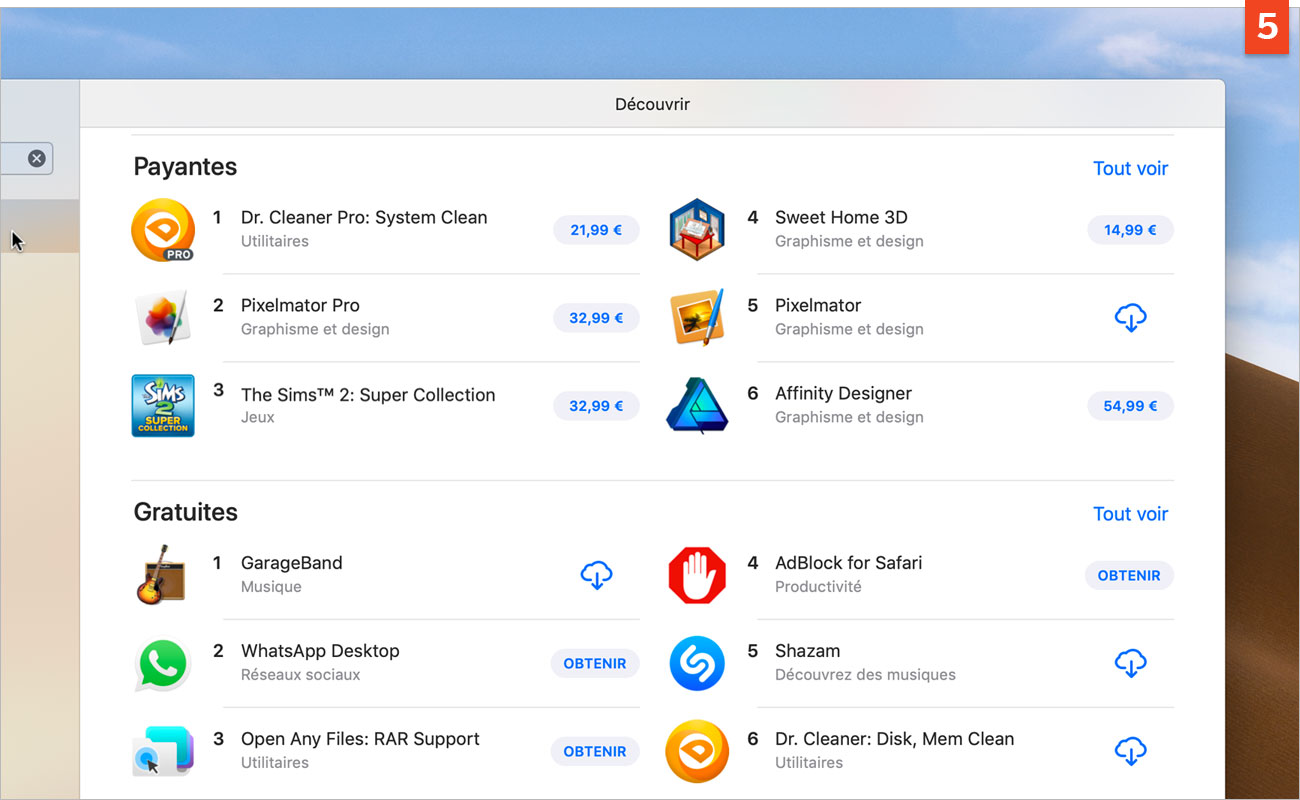
Task: Open The Sims 2 Super Collection icon
Action: point(163,406)
